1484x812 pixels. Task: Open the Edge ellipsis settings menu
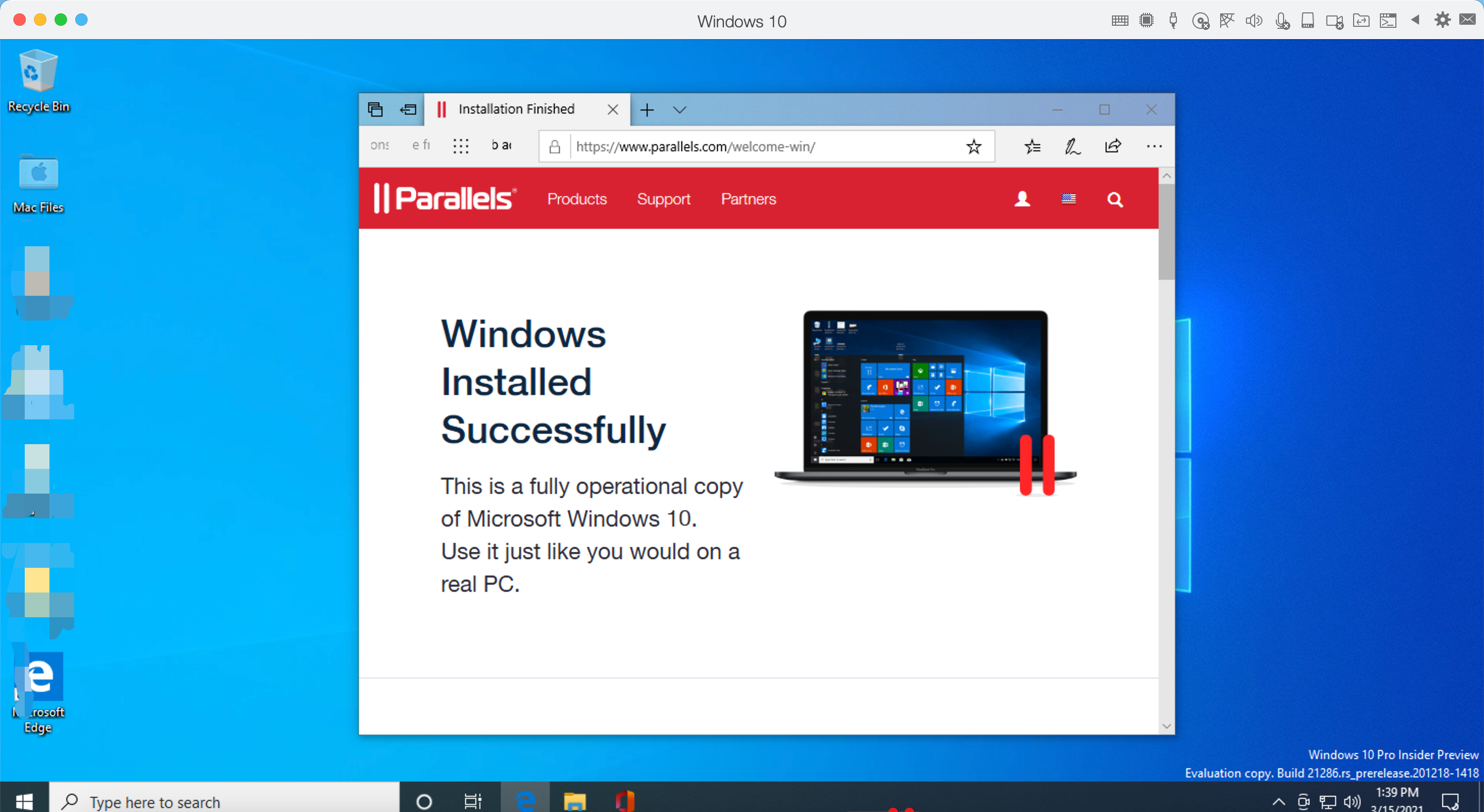[1154, 147]
